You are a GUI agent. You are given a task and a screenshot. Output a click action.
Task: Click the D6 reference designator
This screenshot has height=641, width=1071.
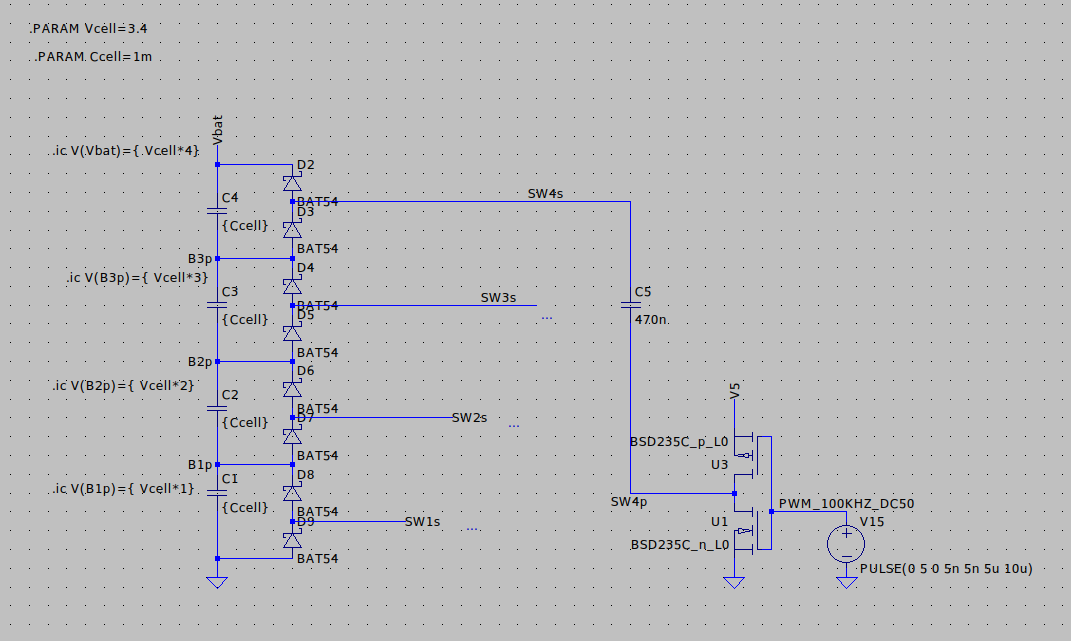(305, 371)
